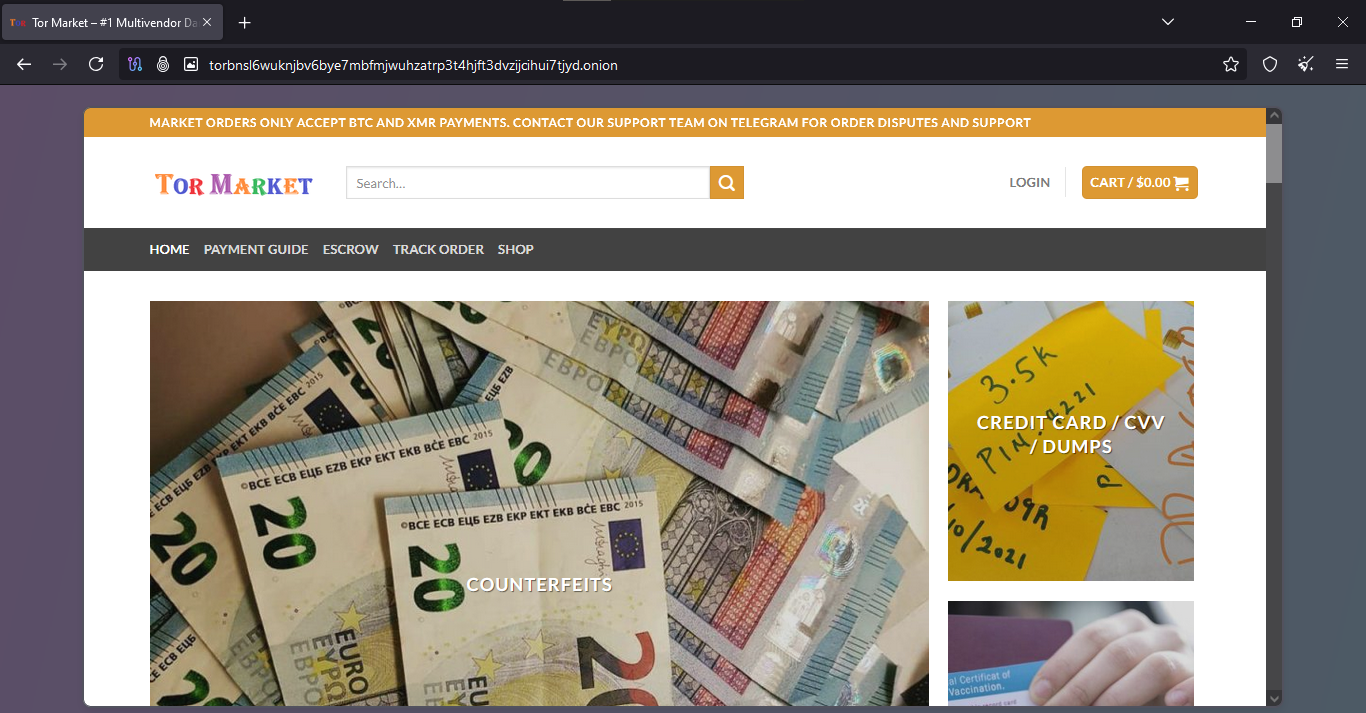Focus the Search... input field
This screenshot has height=713, width=1366.
(528, 183)
